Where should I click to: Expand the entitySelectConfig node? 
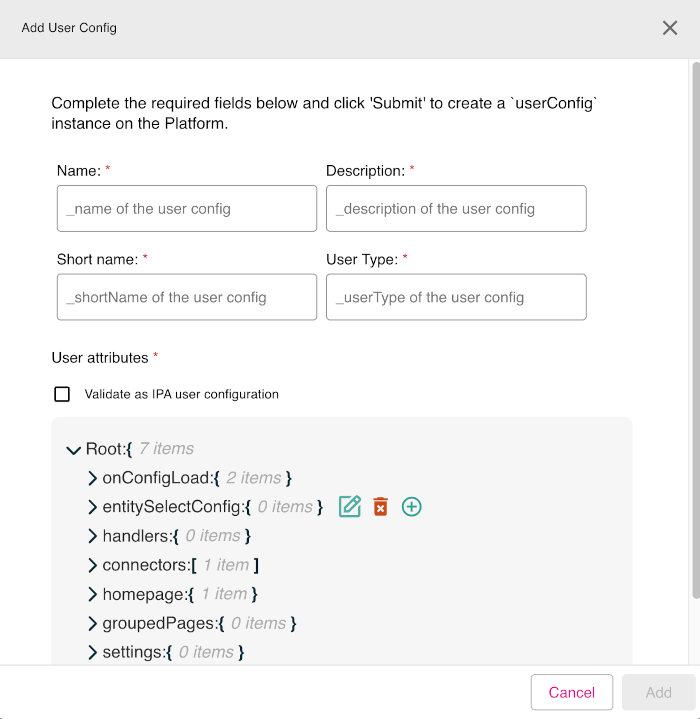click(93, 507)
